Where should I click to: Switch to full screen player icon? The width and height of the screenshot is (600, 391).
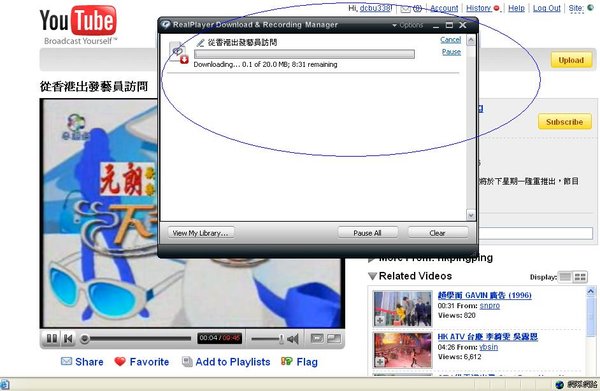pos(334,338)
